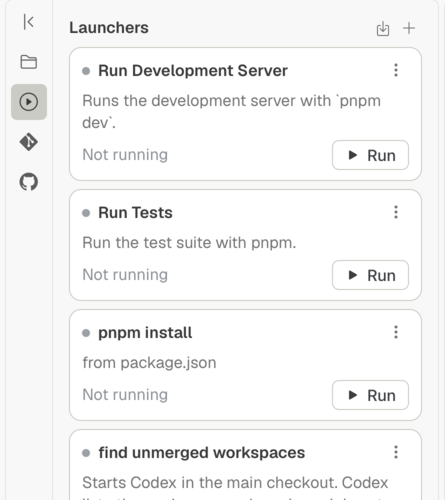Viewport: 445px width, 500px height.
Task: Click the find unmerged workspaces title
Action: 202,453
